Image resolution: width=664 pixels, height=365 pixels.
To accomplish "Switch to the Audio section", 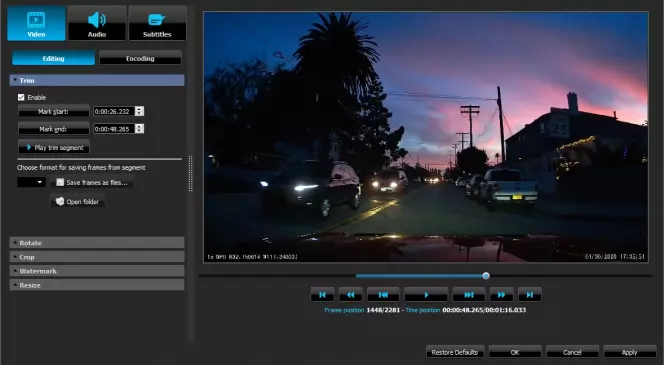I will [x=97, y=23].
